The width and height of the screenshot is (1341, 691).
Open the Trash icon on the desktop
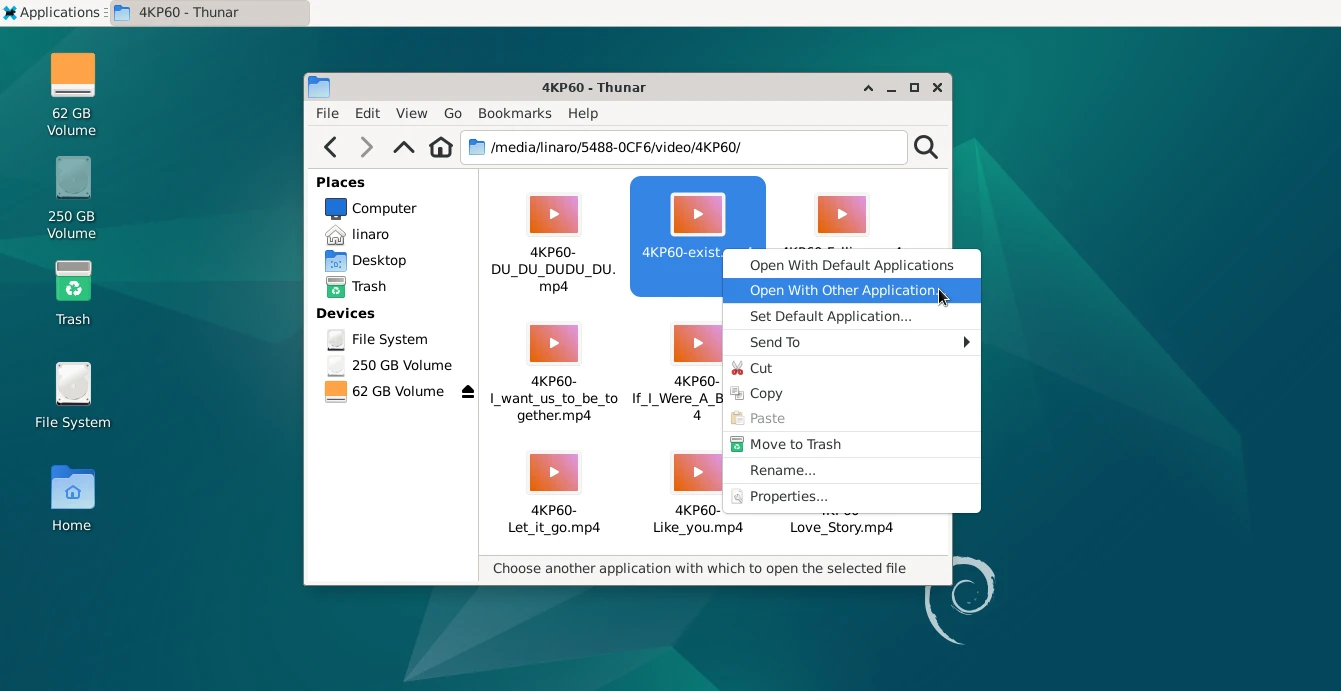point(73,293)
